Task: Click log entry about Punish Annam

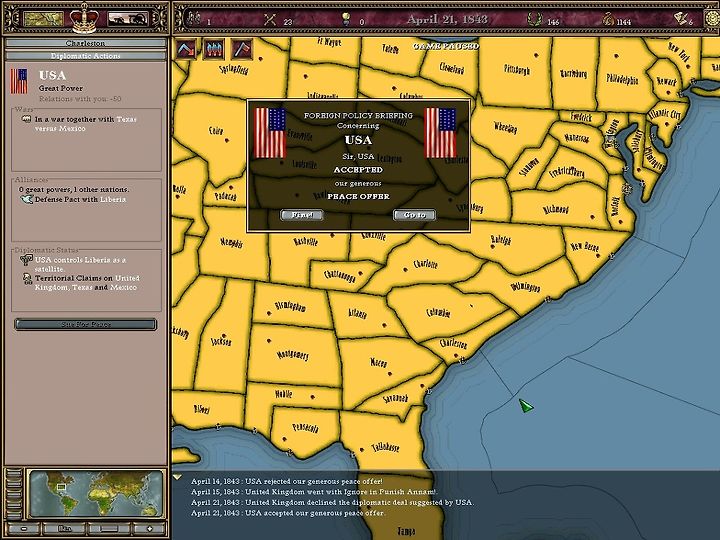Action: coord(314,492)
